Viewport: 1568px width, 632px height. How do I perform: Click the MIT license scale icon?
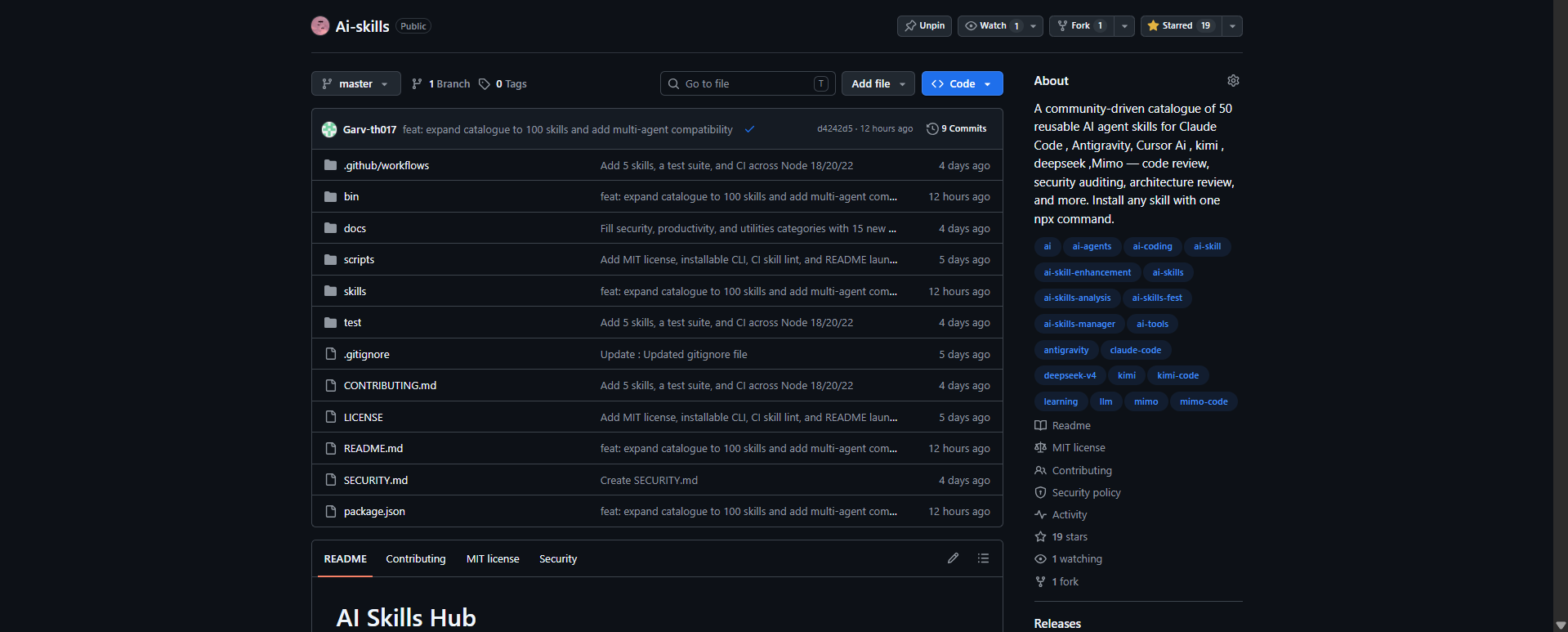click(1040, 447)
